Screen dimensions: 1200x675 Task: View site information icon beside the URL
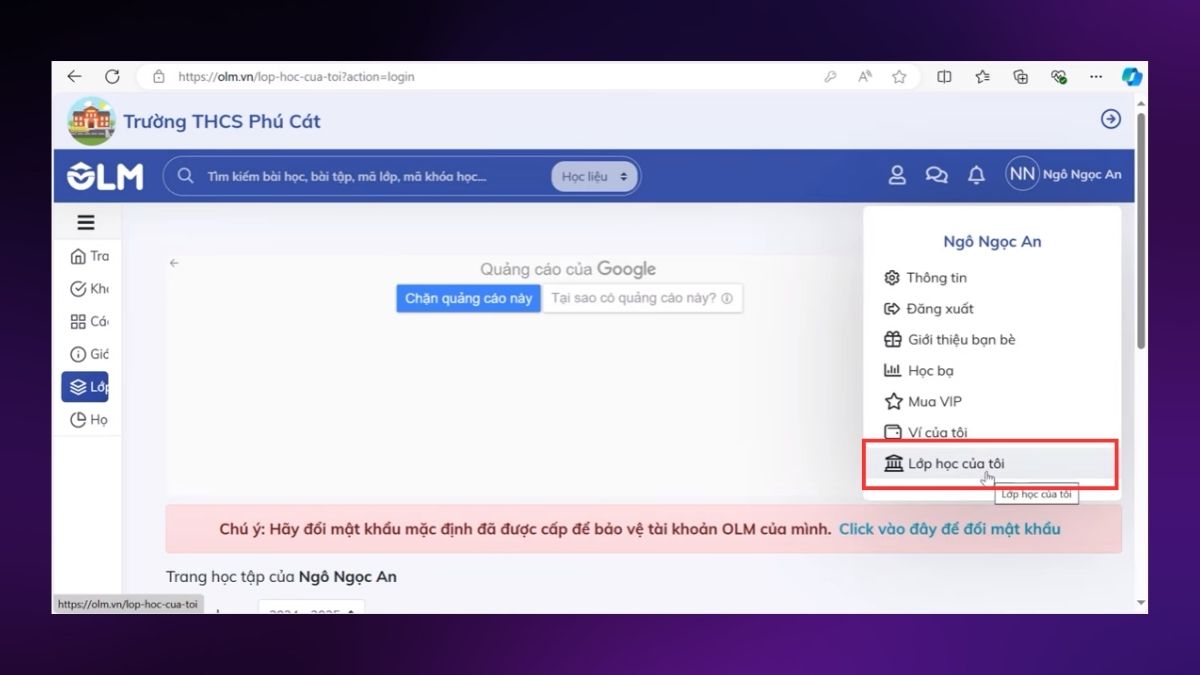(158, 76)
